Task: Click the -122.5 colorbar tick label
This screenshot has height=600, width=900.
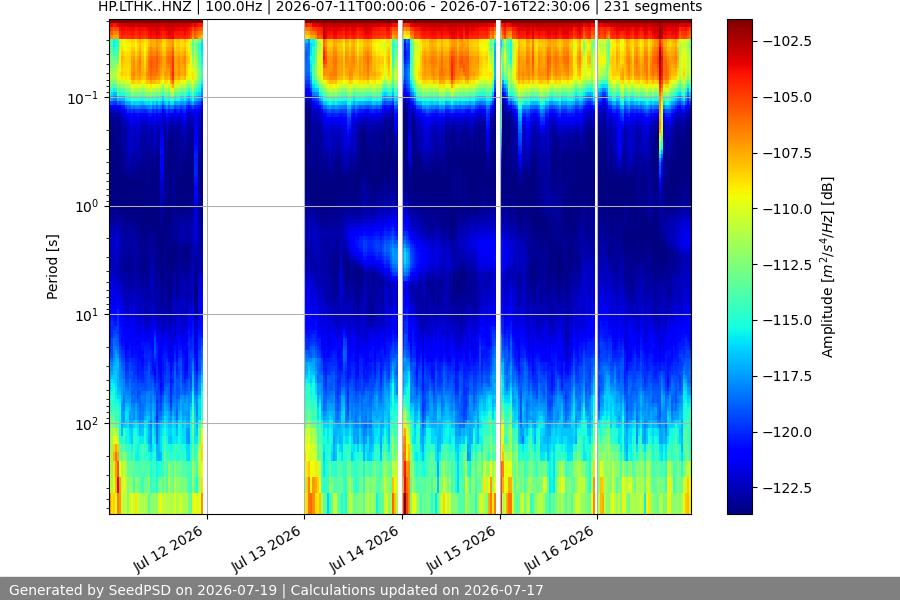Action: tap(788, 488)
